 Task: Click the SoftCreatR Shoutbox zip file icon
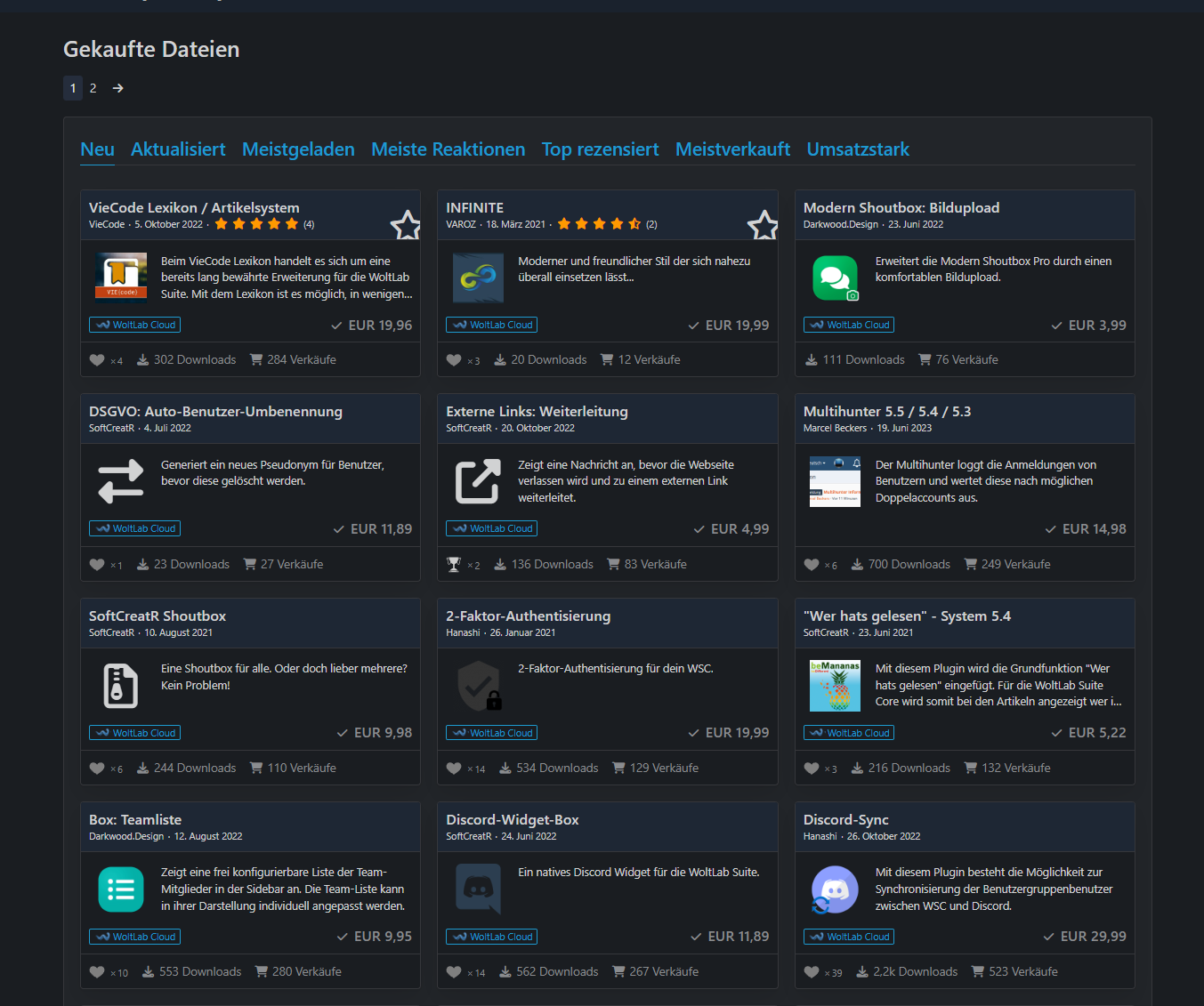point(121,686)
